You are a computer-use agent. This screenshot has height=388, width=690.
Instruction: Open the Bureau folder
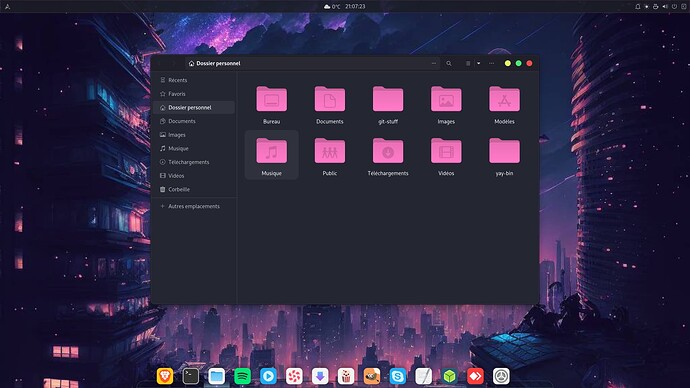(272, 105)
